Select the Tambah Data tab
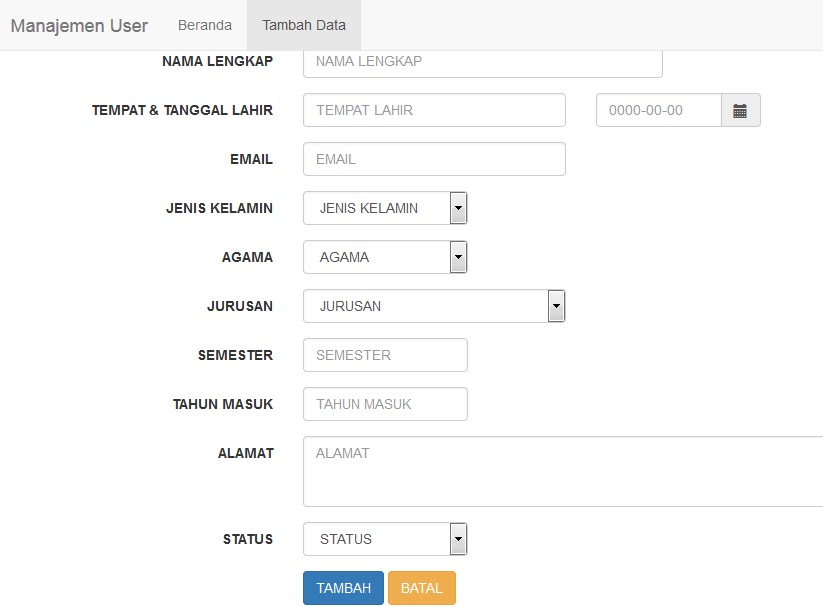 click(x=304, y=25)
